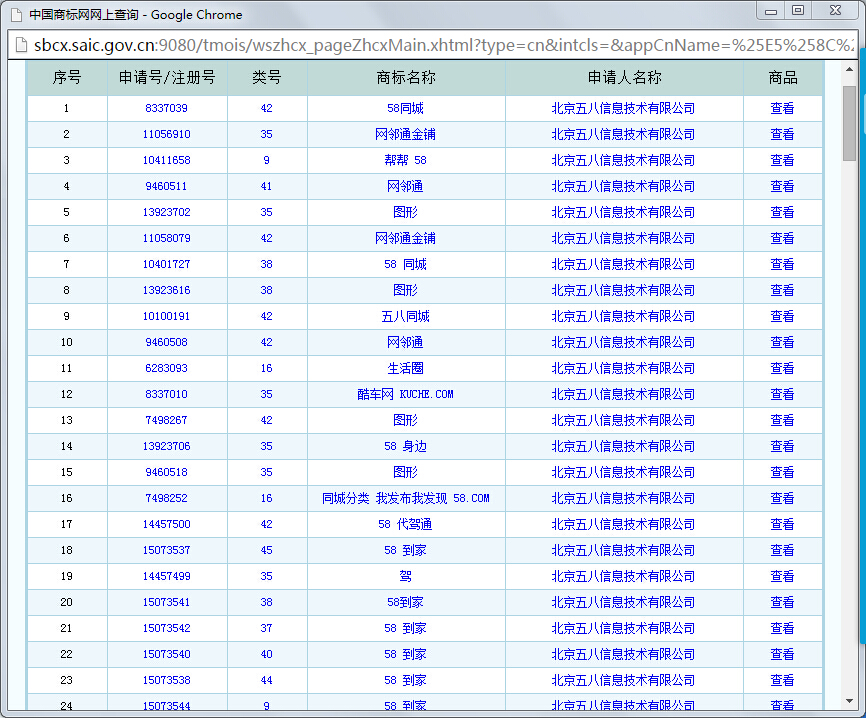Click trademark name 58 身边

click(405, 446)
